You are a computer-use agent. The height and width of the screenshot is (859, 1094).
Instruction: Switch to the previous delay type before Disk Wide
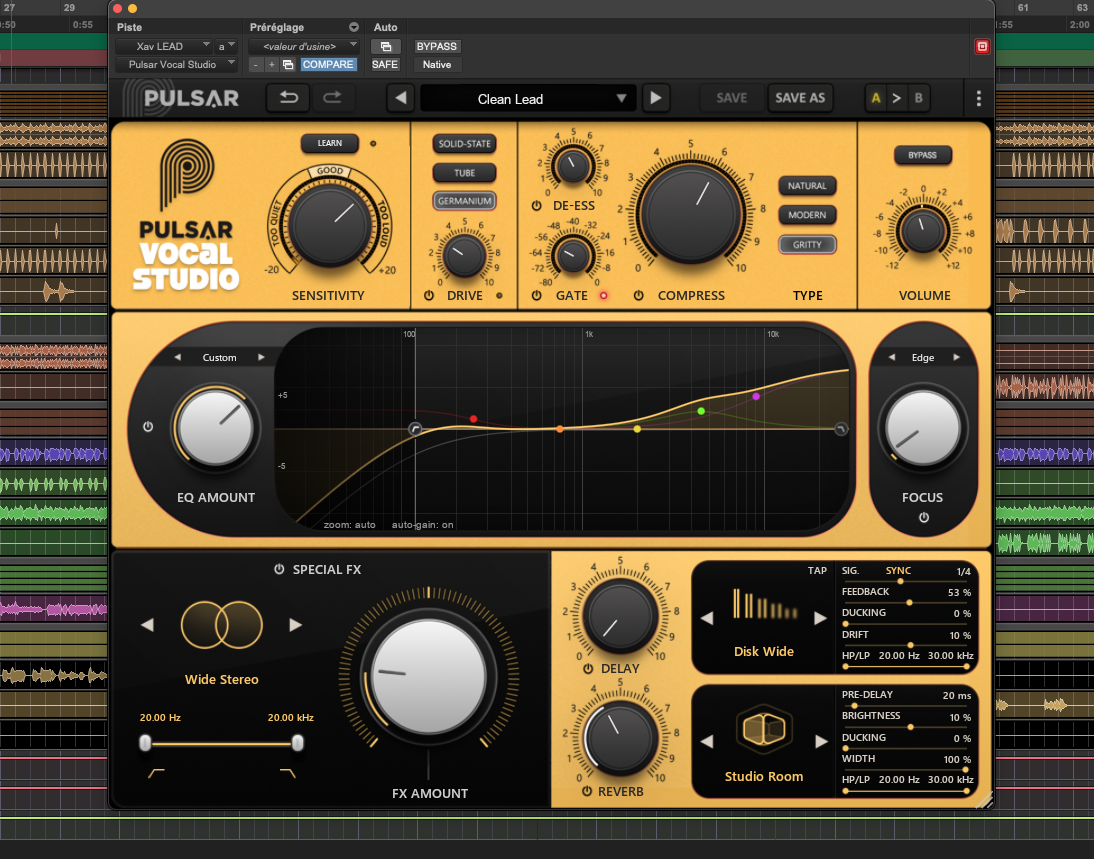point(708,619)
